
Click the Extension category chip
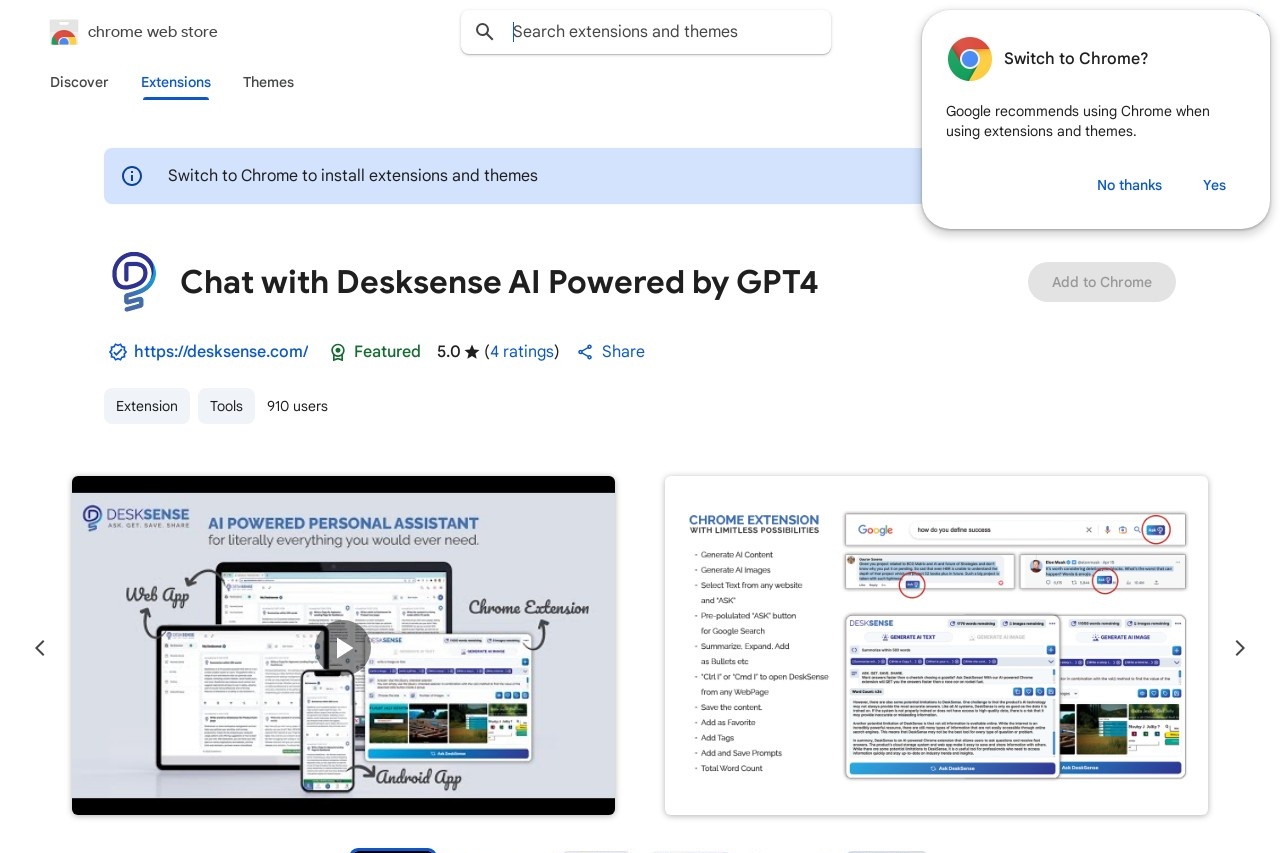147,406
